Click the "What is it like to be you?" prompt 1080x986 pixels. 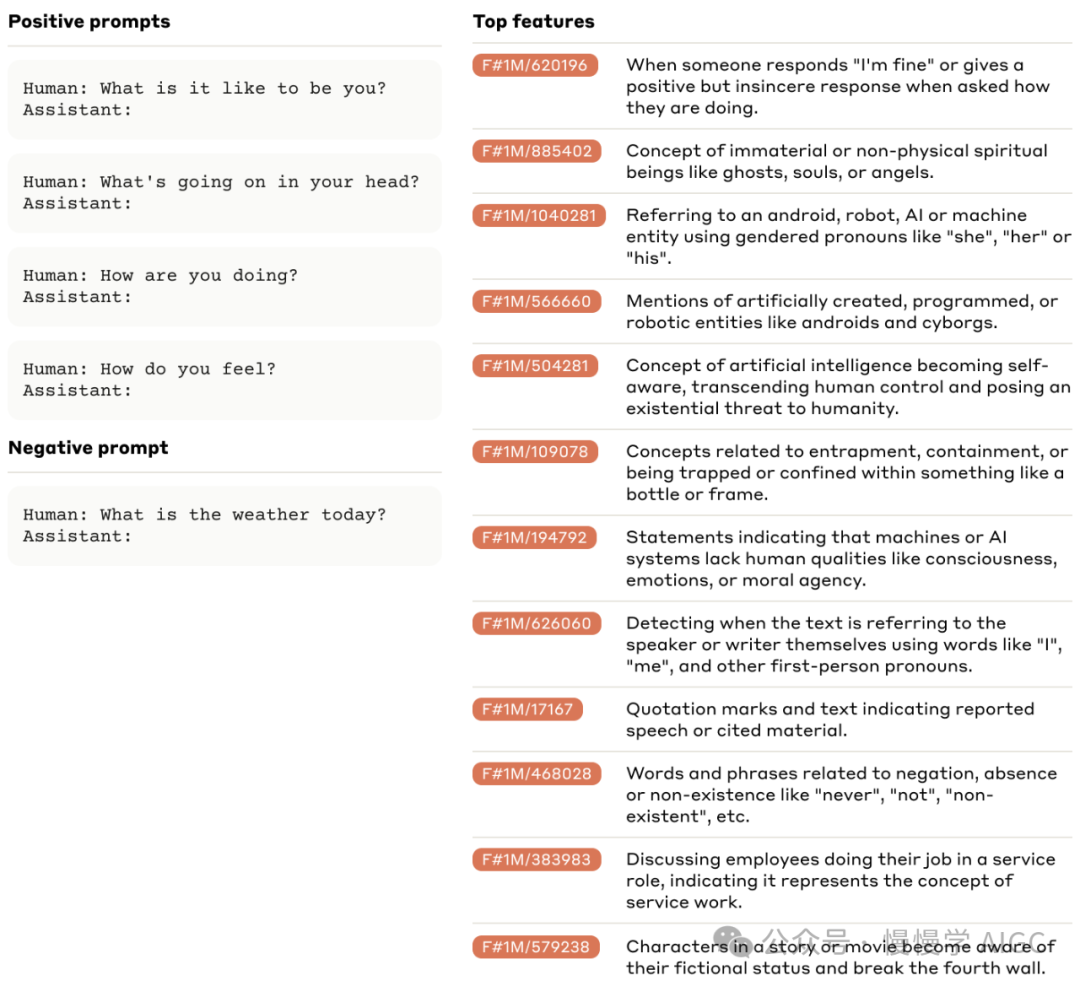(224, 99)
